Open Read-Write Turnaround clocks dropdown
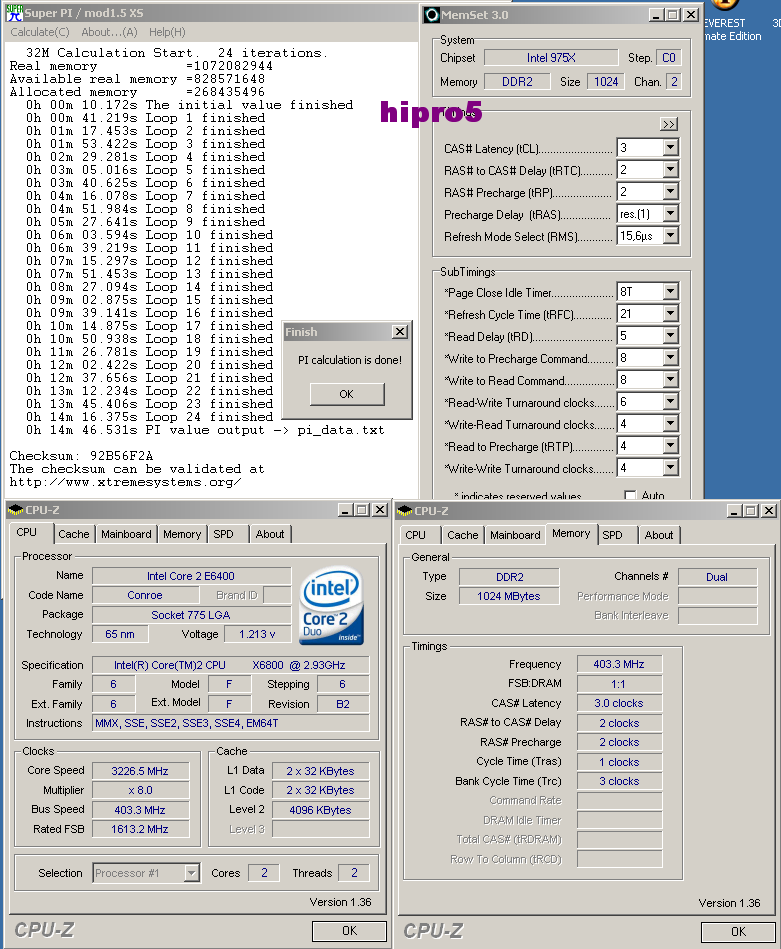This screenshot has height=949, width=781. 670,402
